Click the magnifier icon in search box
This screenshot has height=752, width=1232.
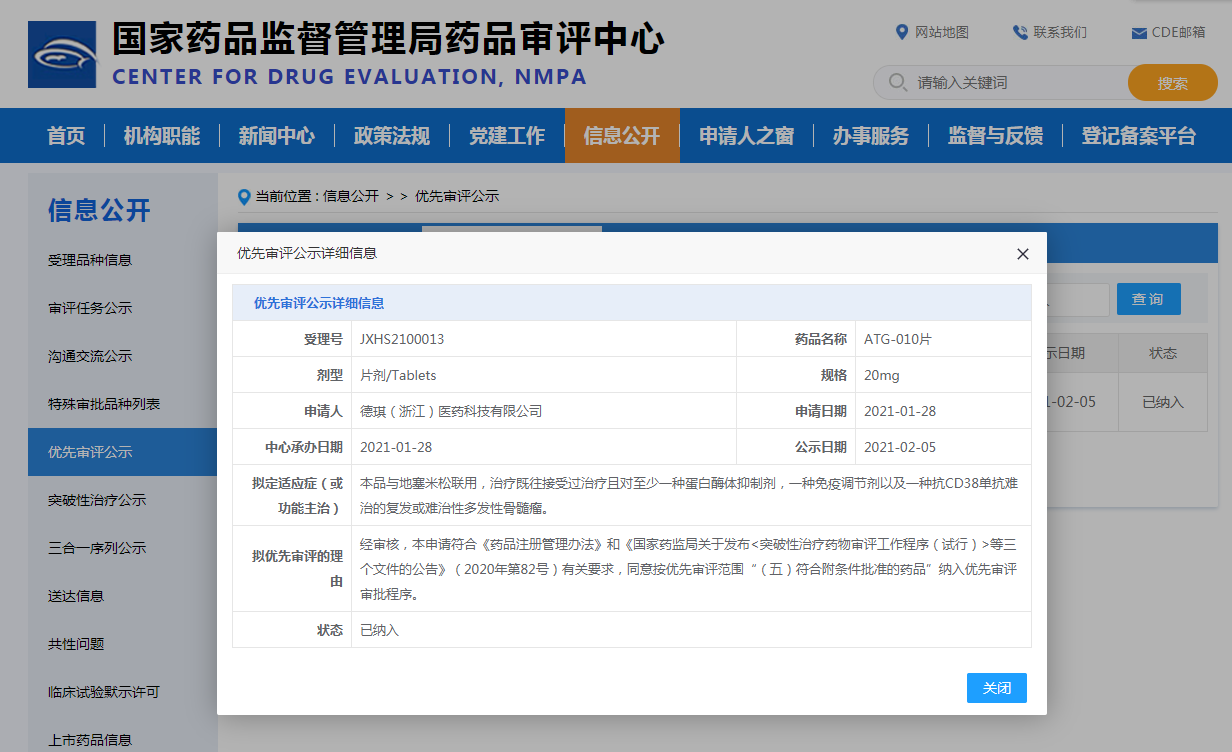click(x=898, y=83)
